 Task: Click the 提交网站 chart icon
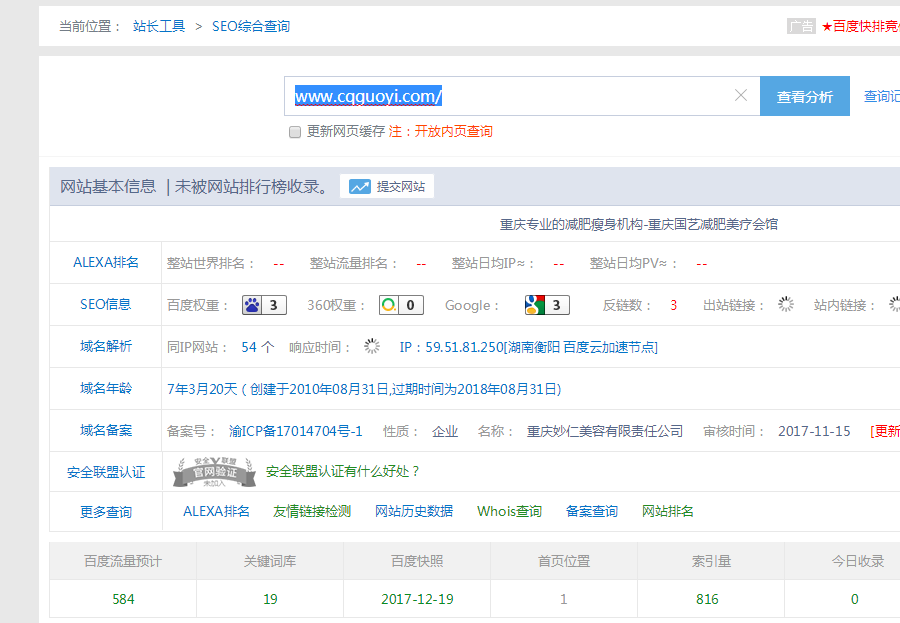click(360, 187)
